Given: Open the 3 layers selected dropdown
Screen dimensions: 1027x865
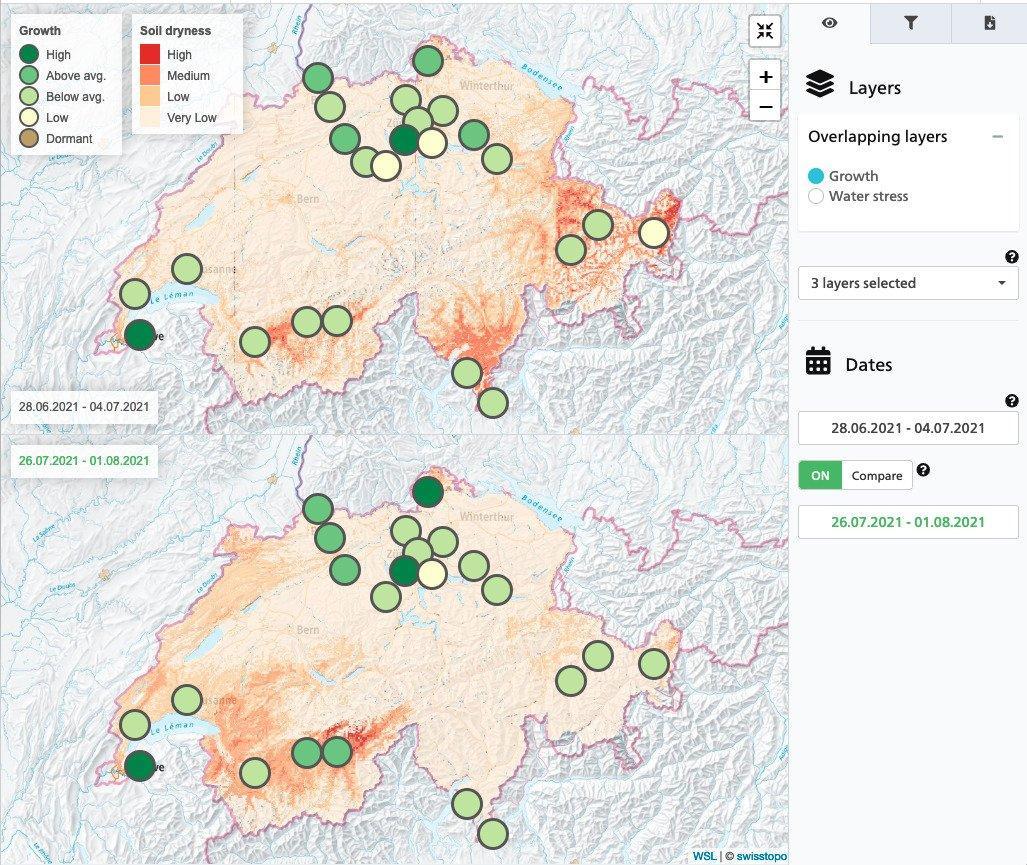Looking at the screenshot, I should (908, 283).
